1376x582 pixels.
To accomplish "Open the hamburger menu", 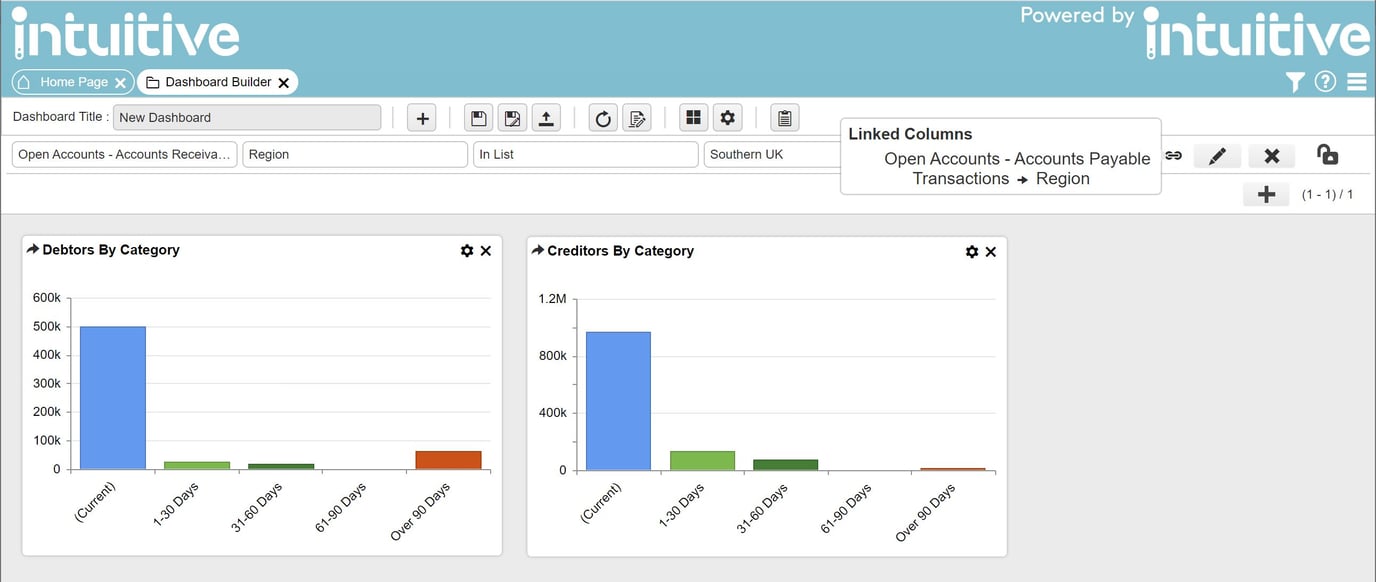I will pos(1356,82).
